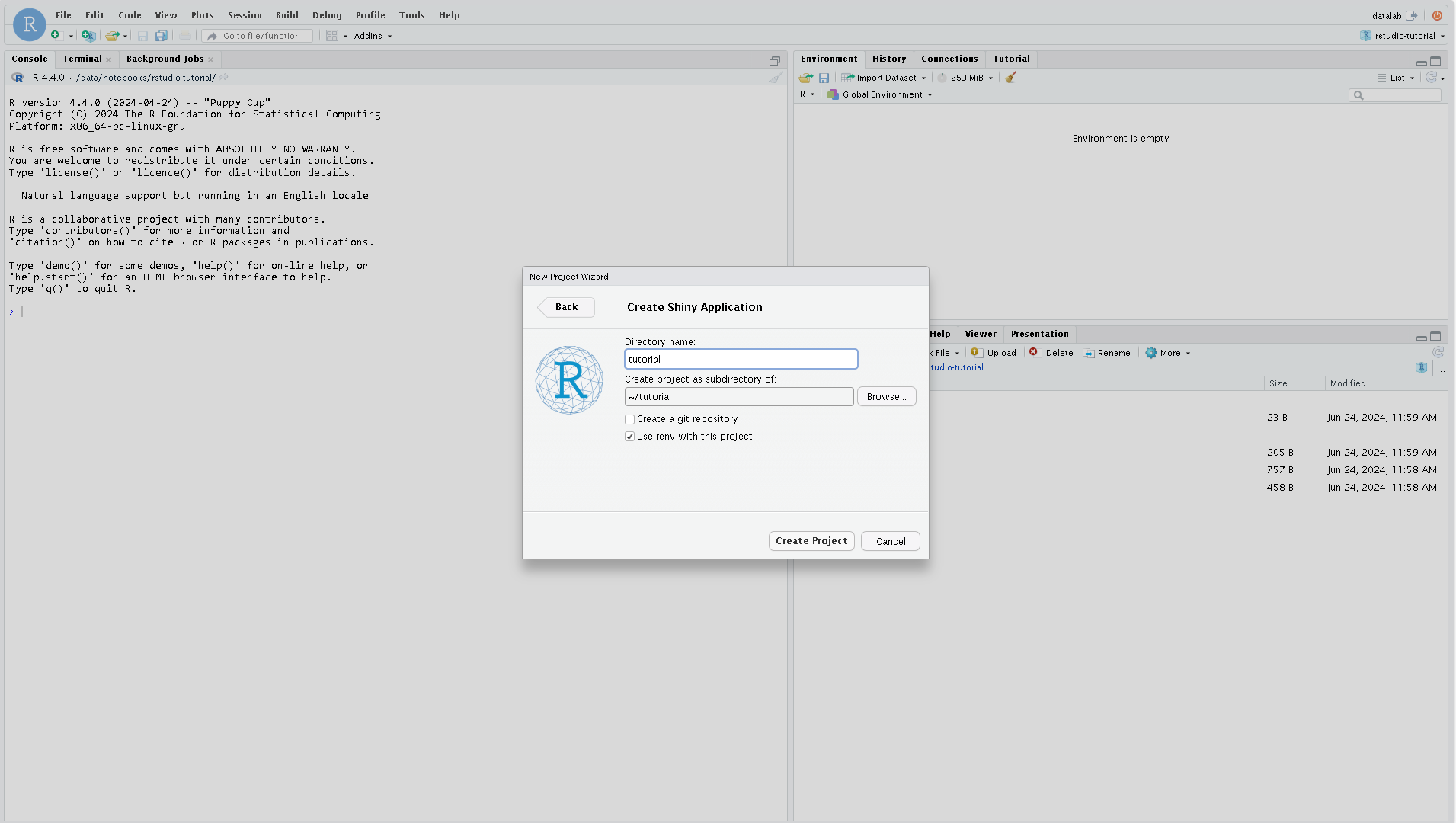The width and height of the screenshot is (1456, 823).
Task: Click the Upload button label
Action: click(x=1001, y=353)
